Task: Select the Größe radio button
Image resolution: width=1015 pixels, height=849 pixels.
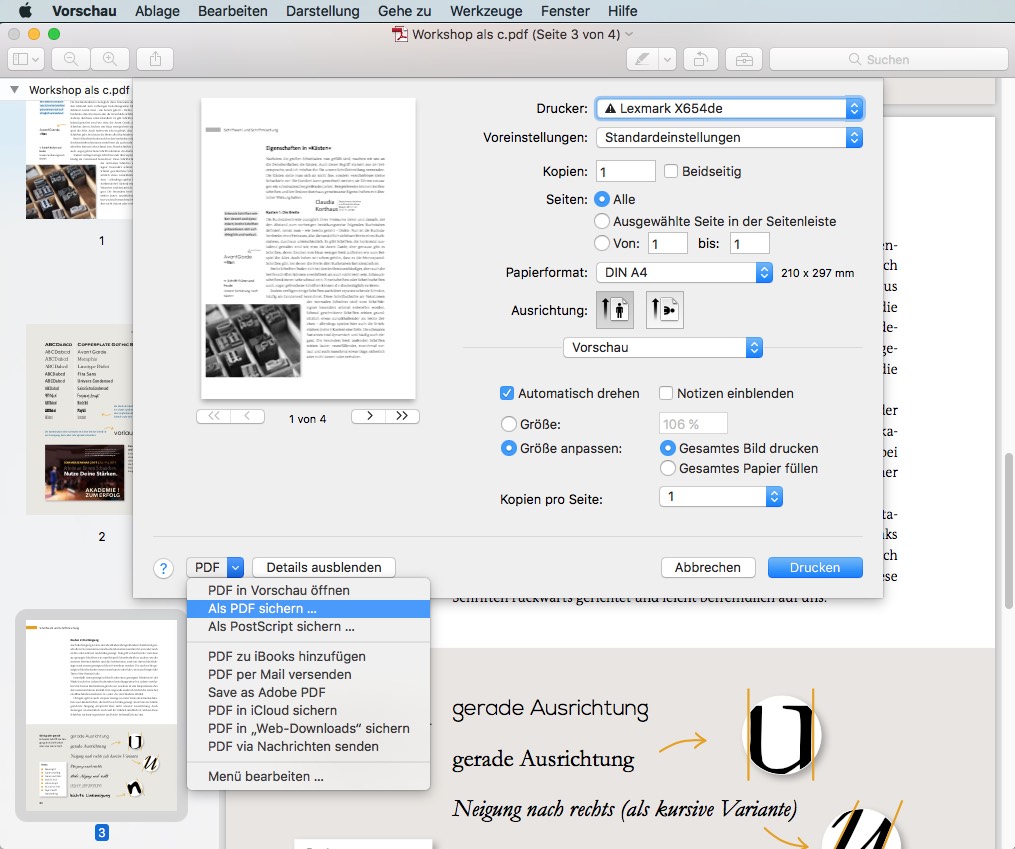Action: click(x=509, y=424)
